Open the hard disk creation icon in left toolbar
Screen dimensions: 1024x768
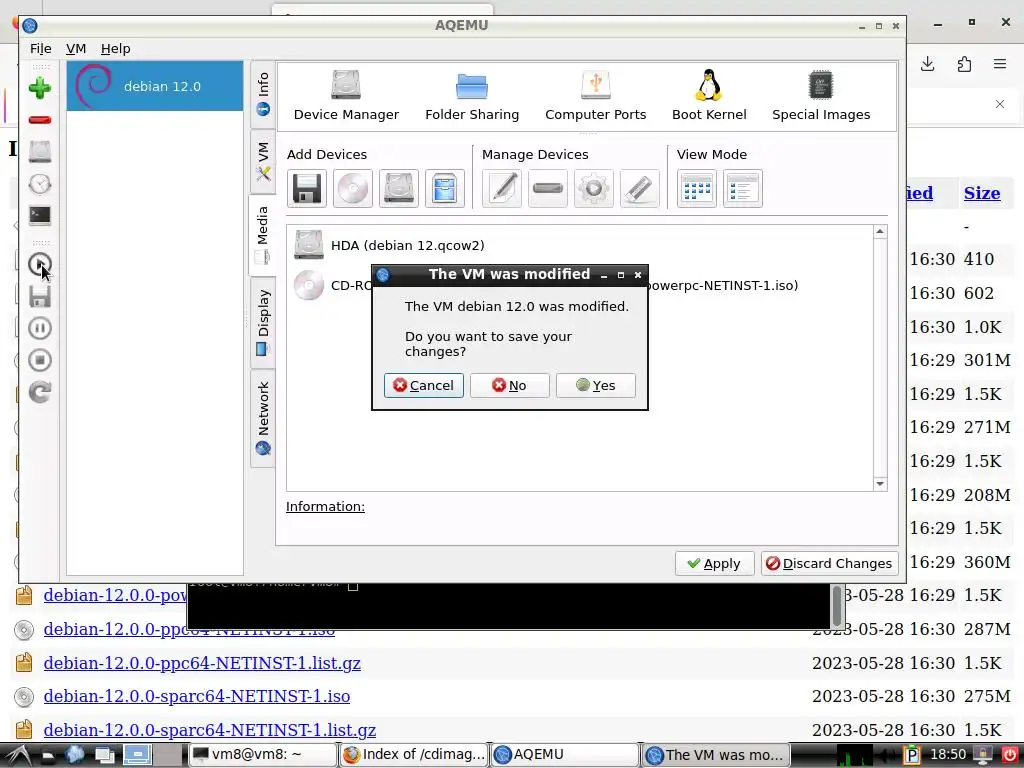(x=40, y=152)
